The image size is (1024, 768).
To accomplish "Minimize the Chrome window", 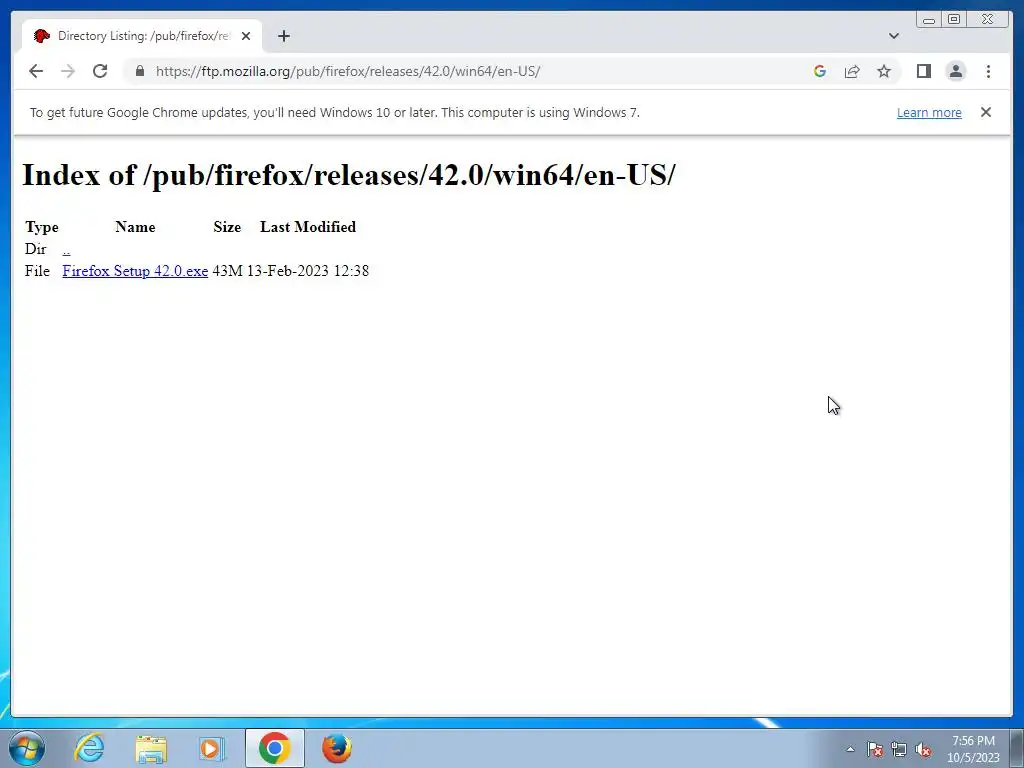I will (x=929, y=20).
